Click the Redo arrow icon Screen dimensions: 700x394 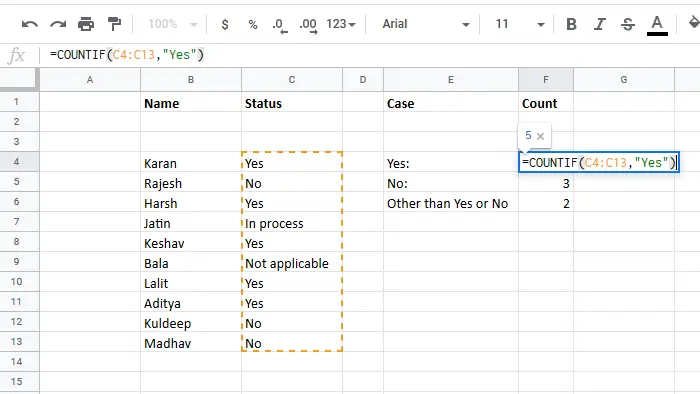58,24
